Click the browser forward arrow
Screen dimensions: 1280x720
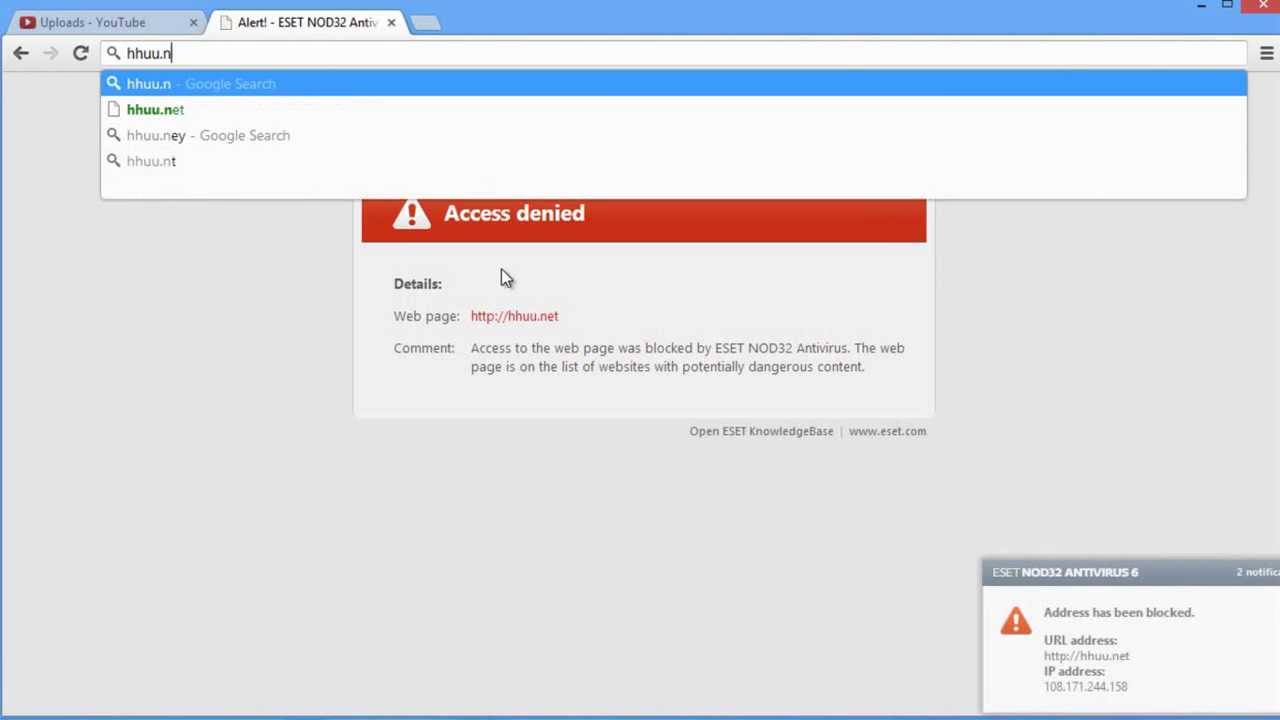[51, 53]
